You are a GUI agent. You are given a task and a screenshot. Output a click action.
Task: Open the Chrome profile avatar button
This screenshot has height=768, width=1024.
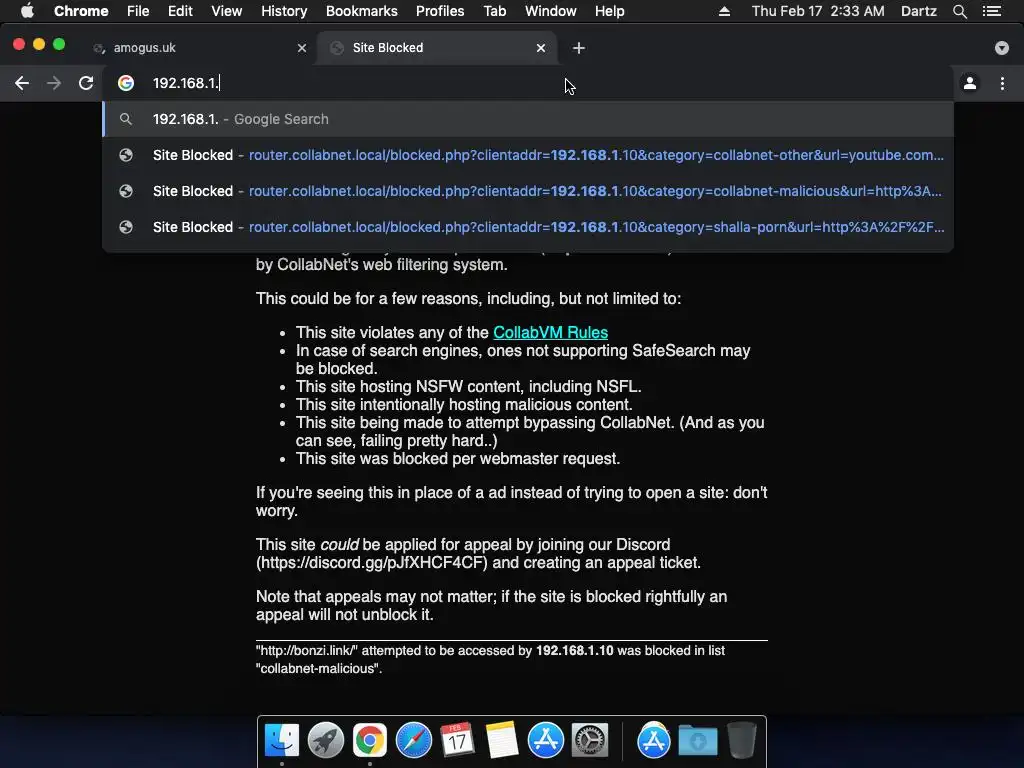coord(970,83)
